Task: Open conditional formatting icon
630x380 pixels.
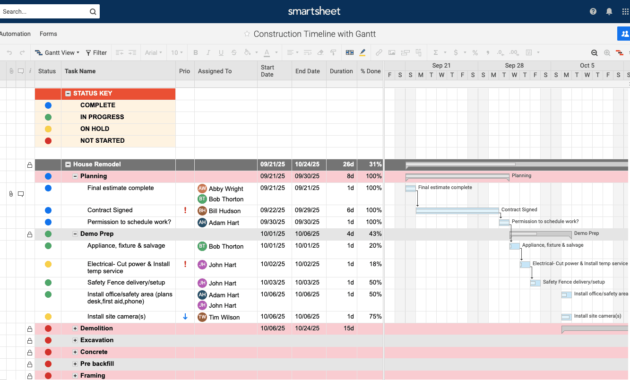Action: [350, 53]
